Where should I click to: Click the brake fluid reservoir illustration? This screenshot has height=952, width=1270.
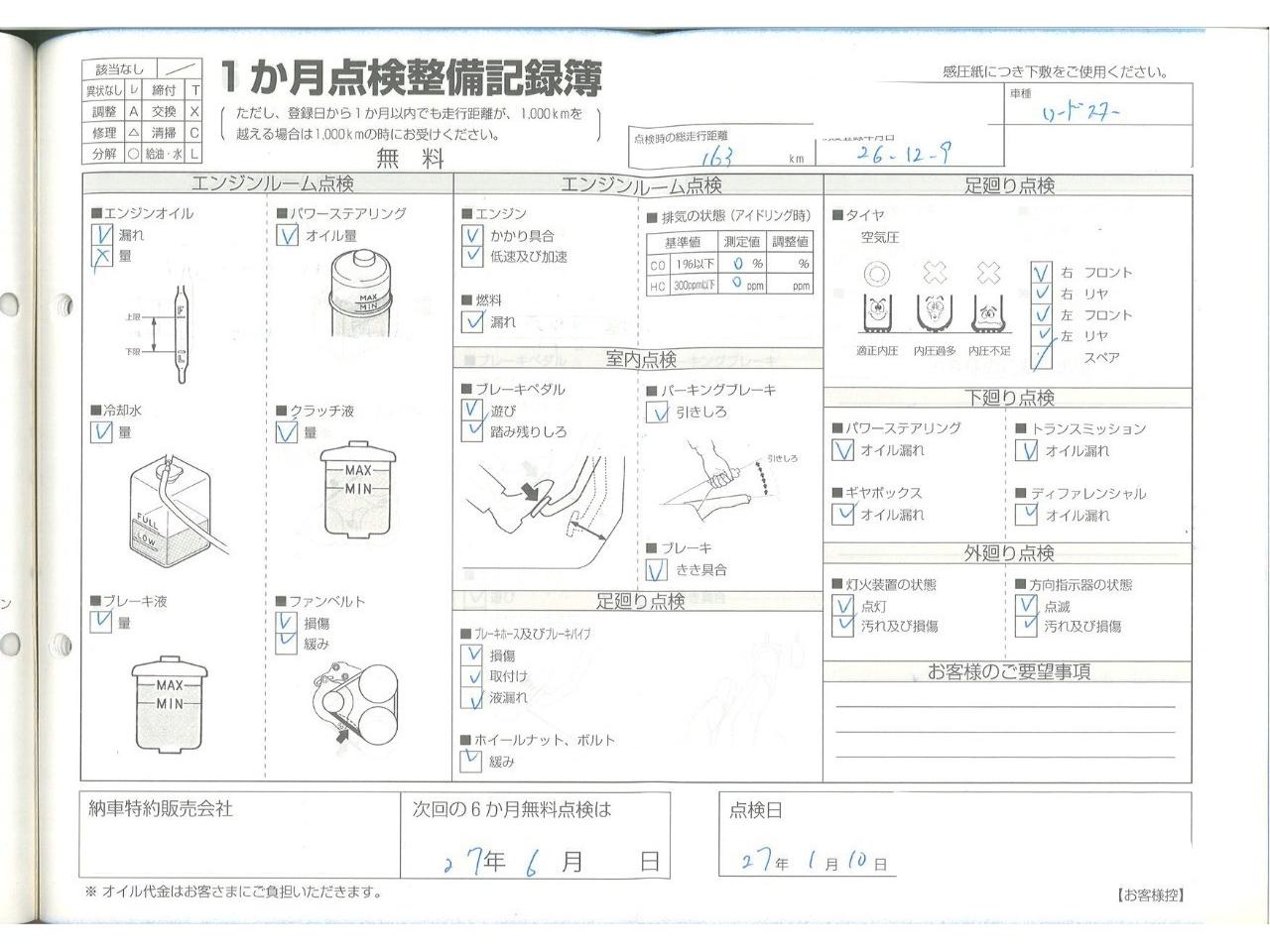[169, 703]
